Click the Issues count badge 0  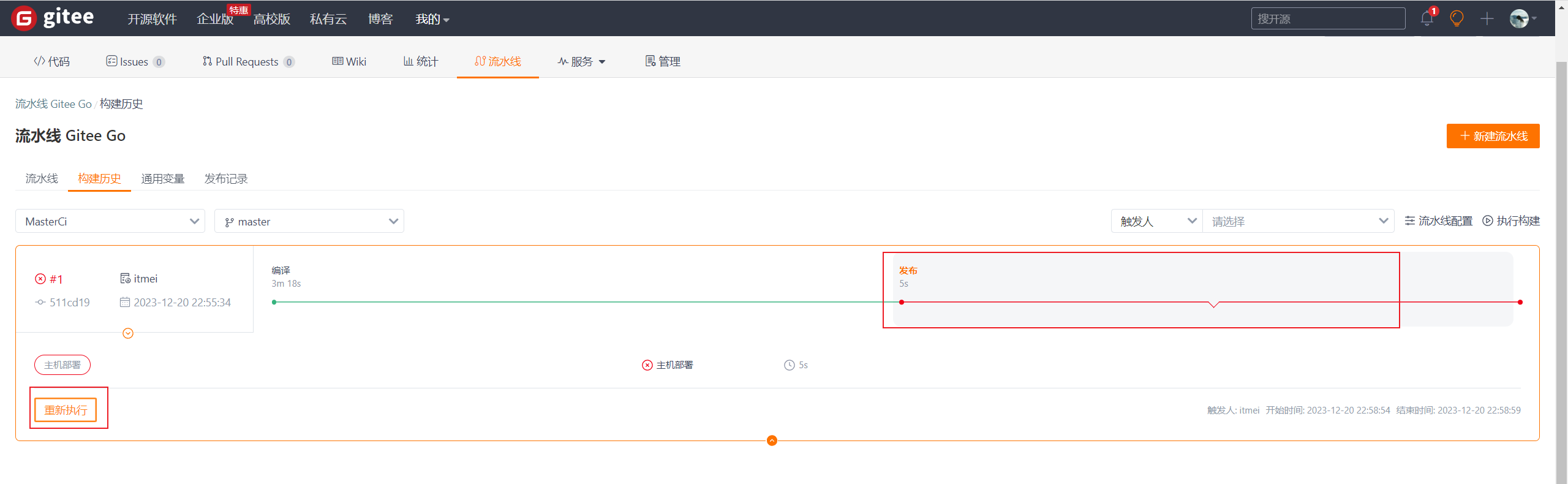point(159,62)
